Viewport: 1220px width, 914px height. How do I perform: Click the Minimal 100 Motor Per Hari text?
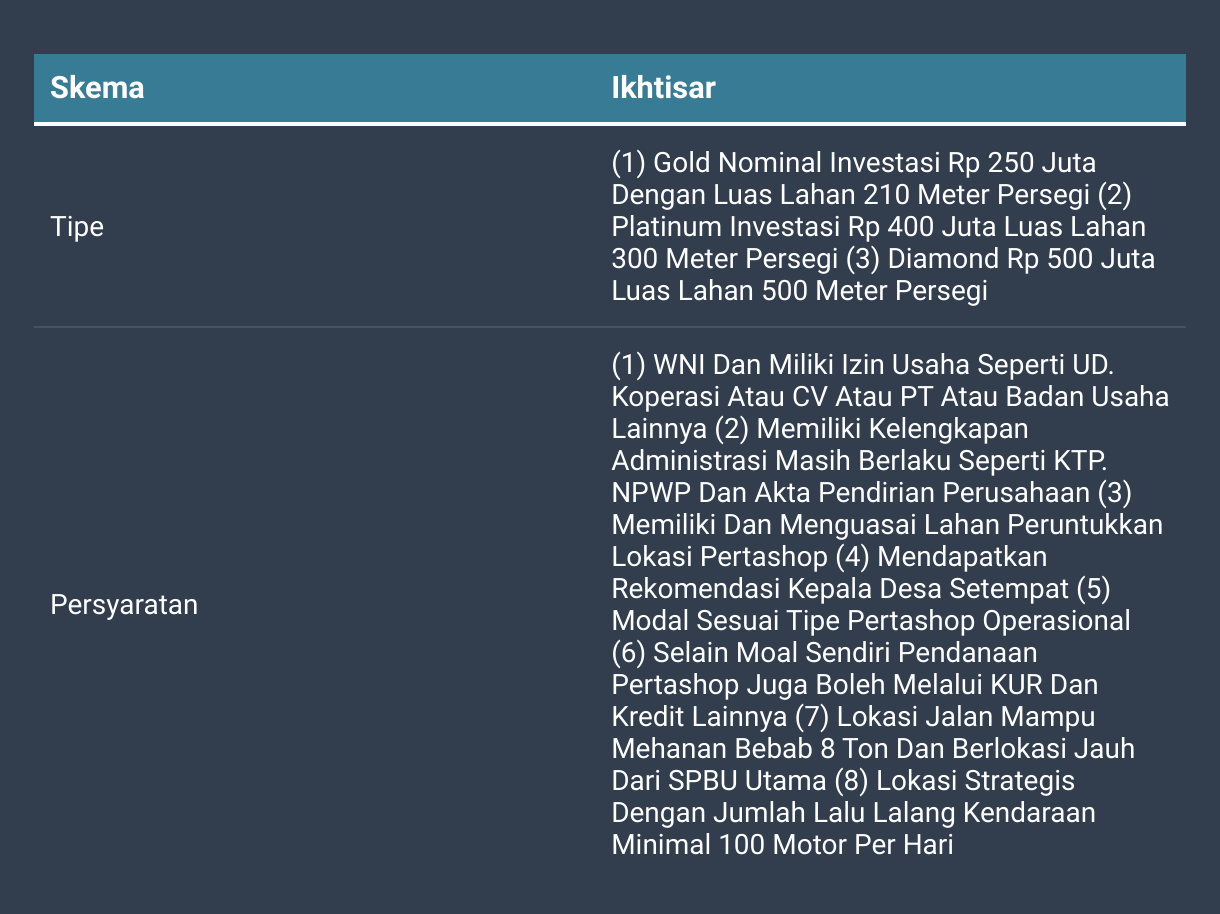(x=782, y=845)
